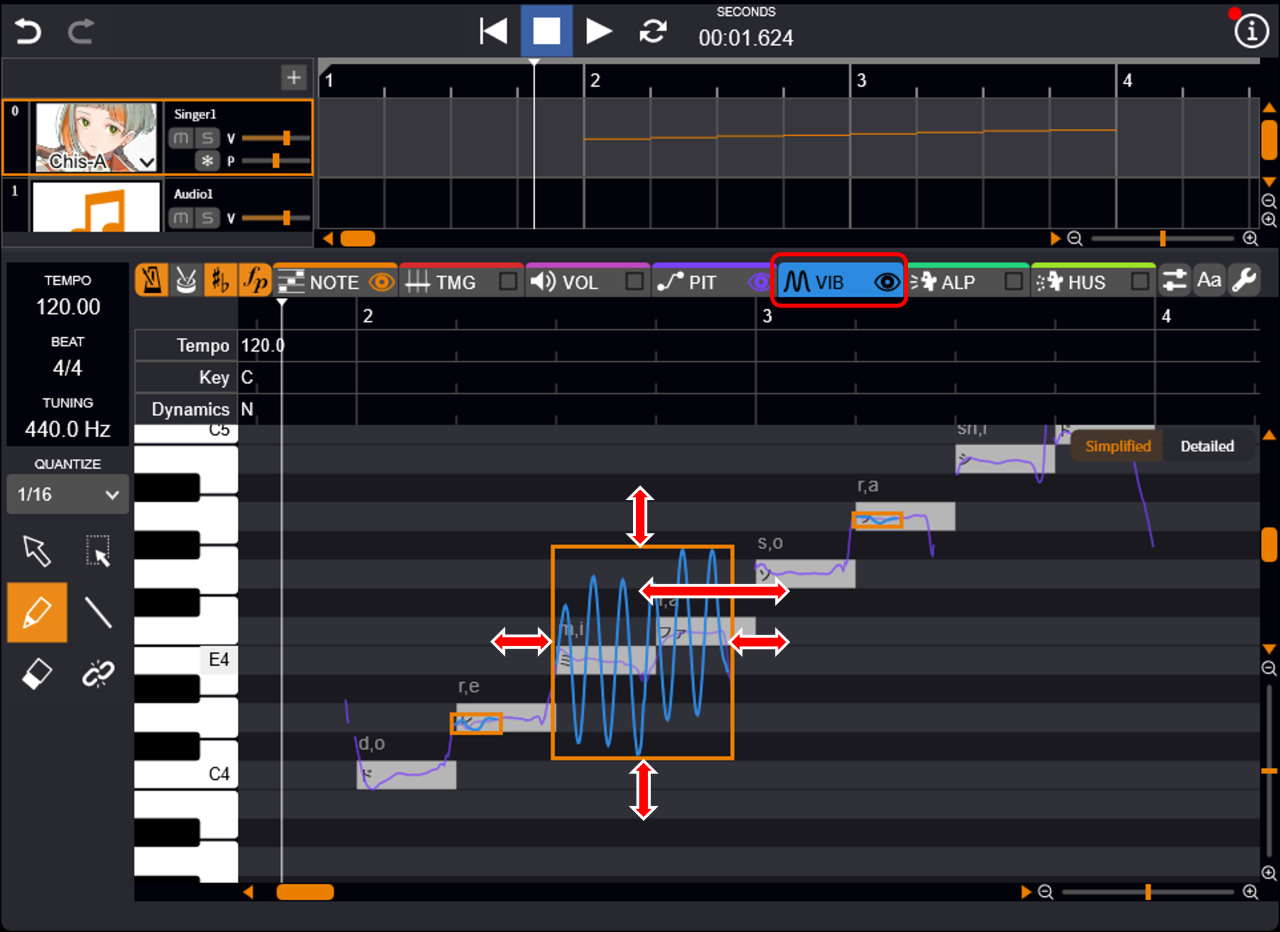The width and height of the screenshot is (1280, 932).
Task: Select the s,o note block
Action: click(805, 574)
